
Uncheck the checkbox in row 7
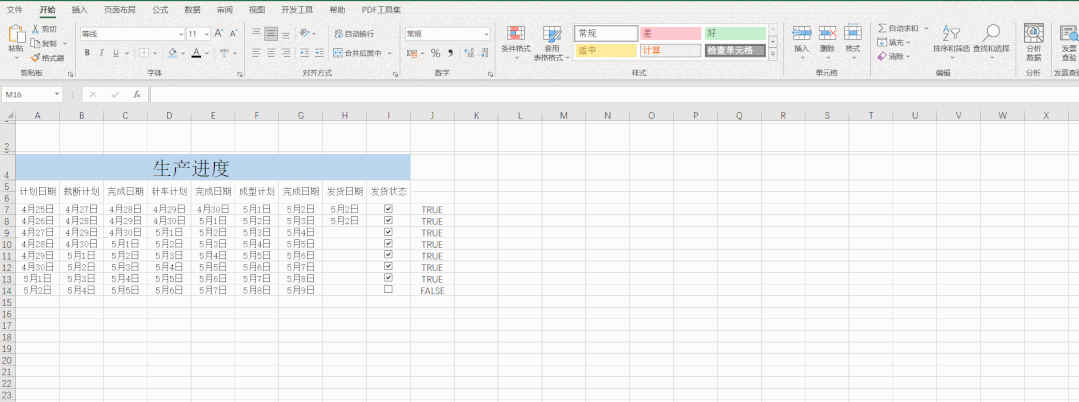click(x=388, y=209)
